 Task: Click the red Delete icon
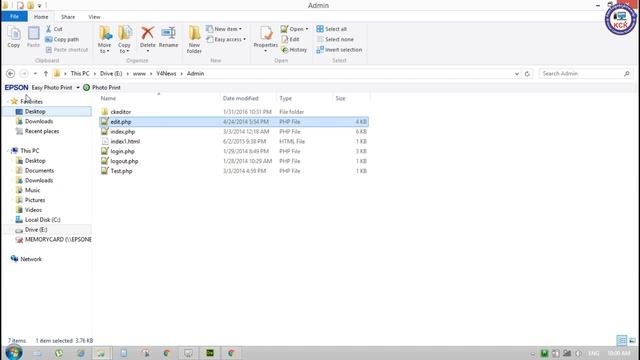[148, 33]
